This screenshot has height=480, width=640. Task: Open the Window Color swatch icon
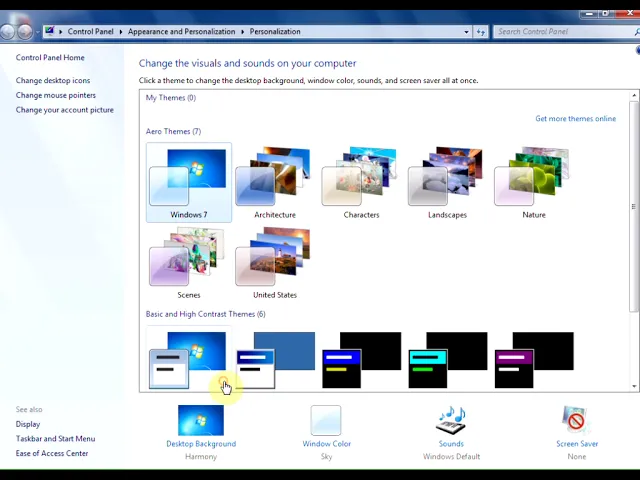[x=326, y=420]
